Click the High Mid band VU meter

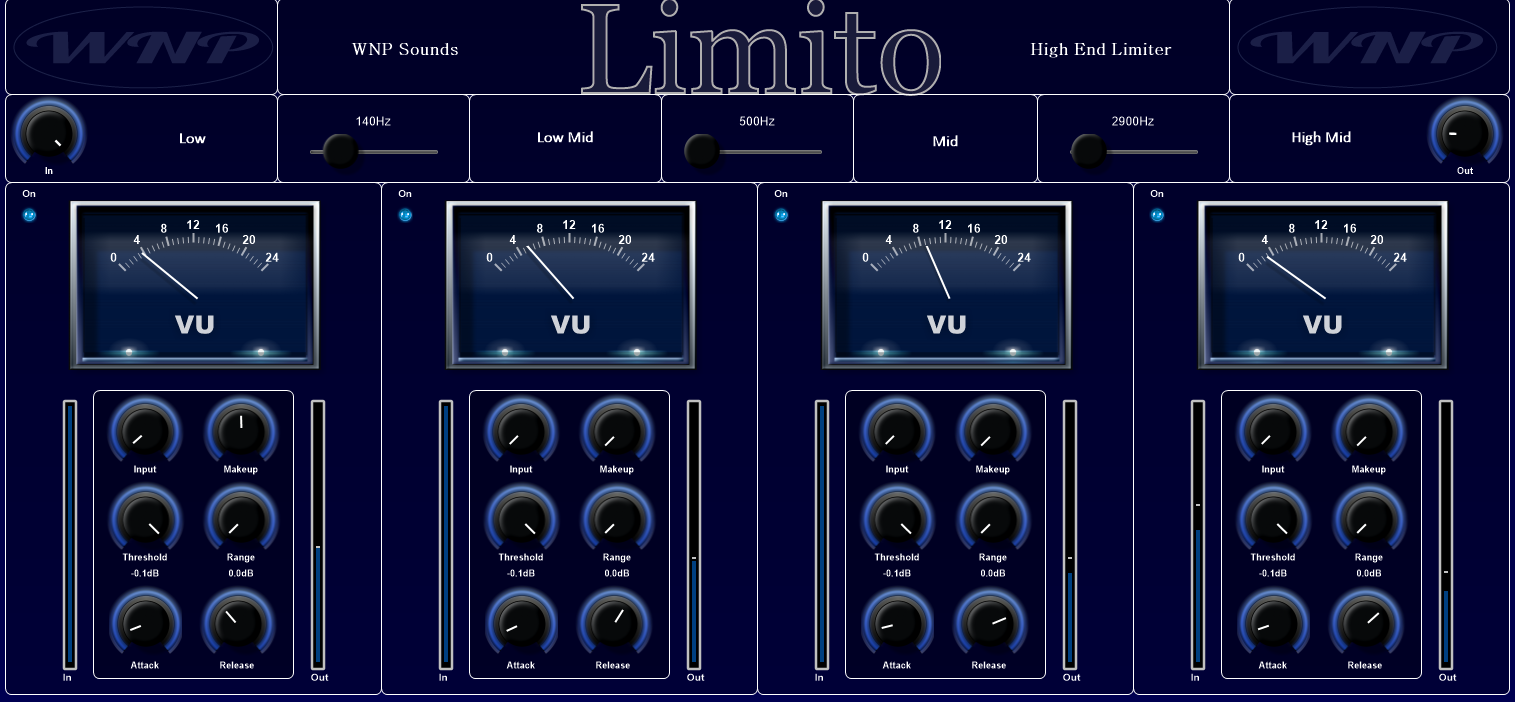tap(1322, 285)
